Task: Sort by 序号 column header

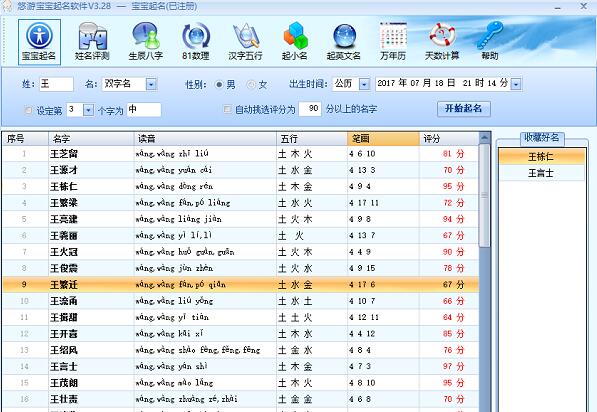Action: (x=26, y=139)
